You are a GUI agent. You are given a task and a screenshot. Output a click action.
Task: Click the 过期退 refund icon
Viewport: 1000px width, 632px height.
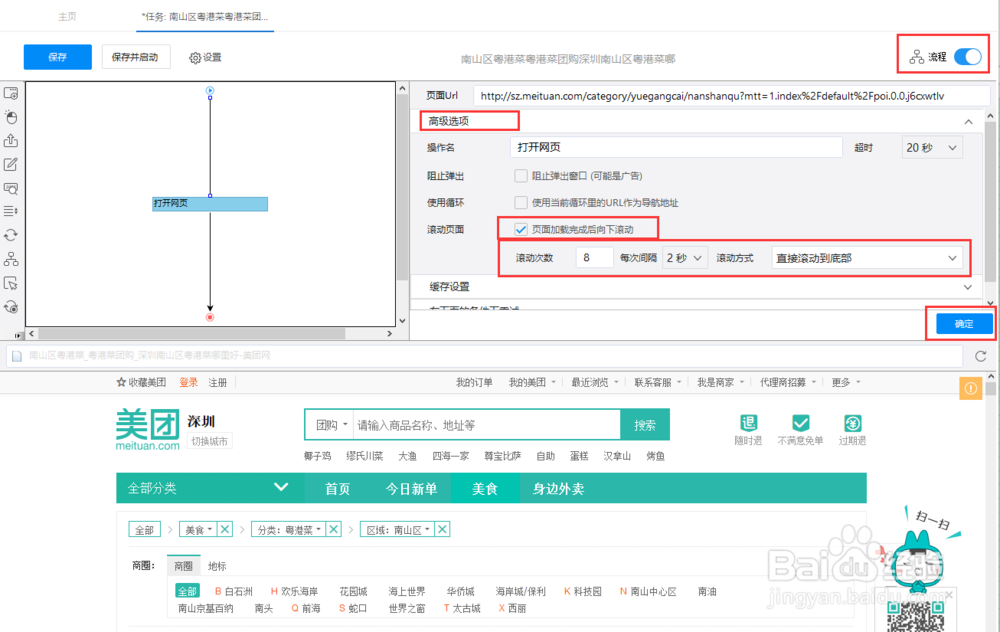pos(853,423)
